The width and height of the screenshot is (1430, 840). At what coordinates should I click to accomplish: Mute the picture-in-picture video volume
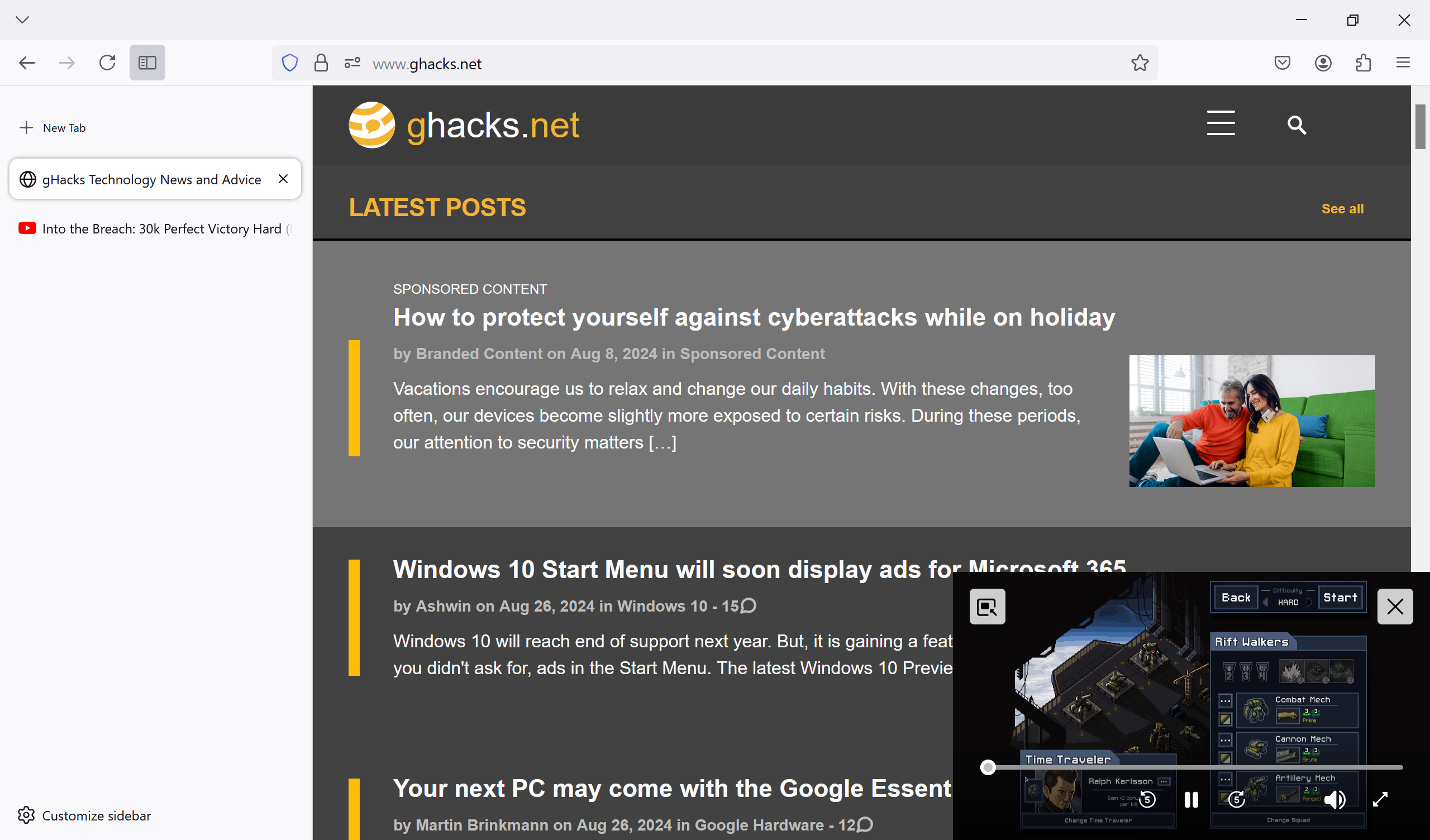pyautogui.click(x=1334, y=799)
